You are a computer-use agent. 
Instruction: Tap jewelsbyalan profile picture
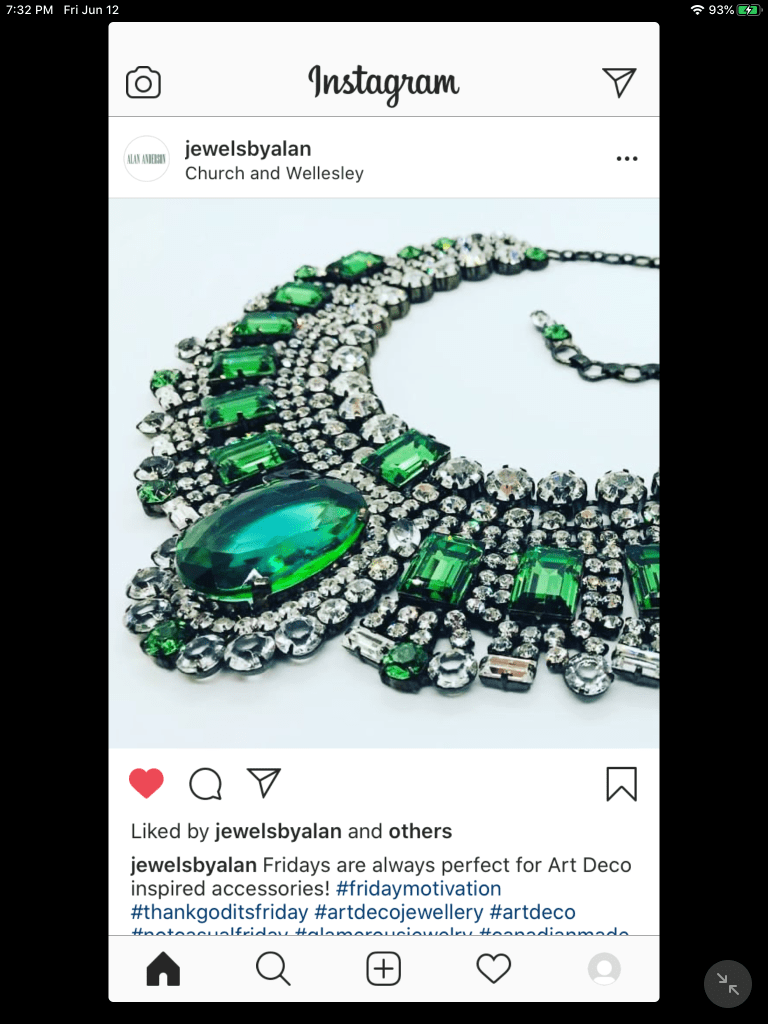(147, 159)
